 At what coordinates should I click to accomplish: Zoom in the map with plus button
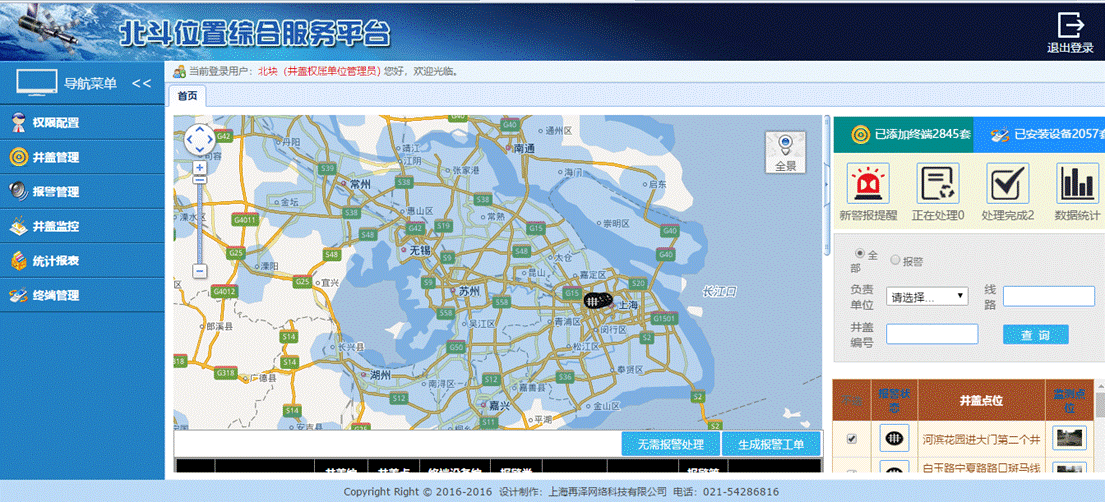(200, 167)
